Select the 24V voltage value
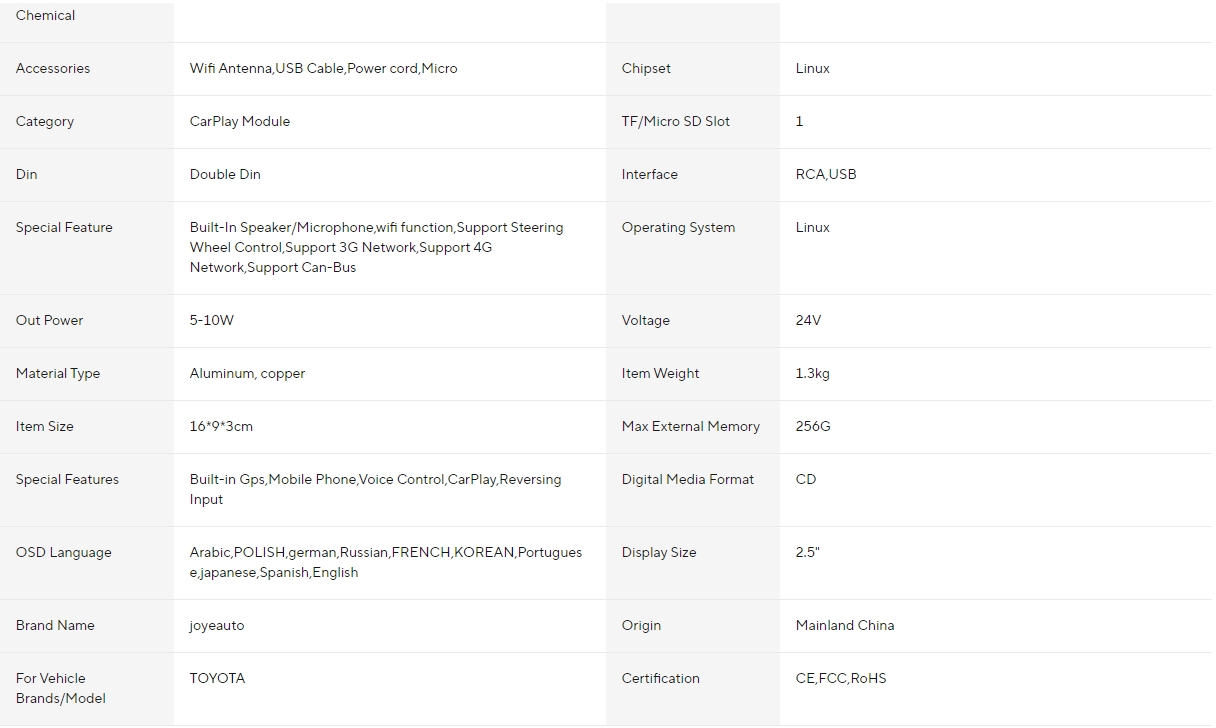 pyautogui.click(x=808, y=321)
